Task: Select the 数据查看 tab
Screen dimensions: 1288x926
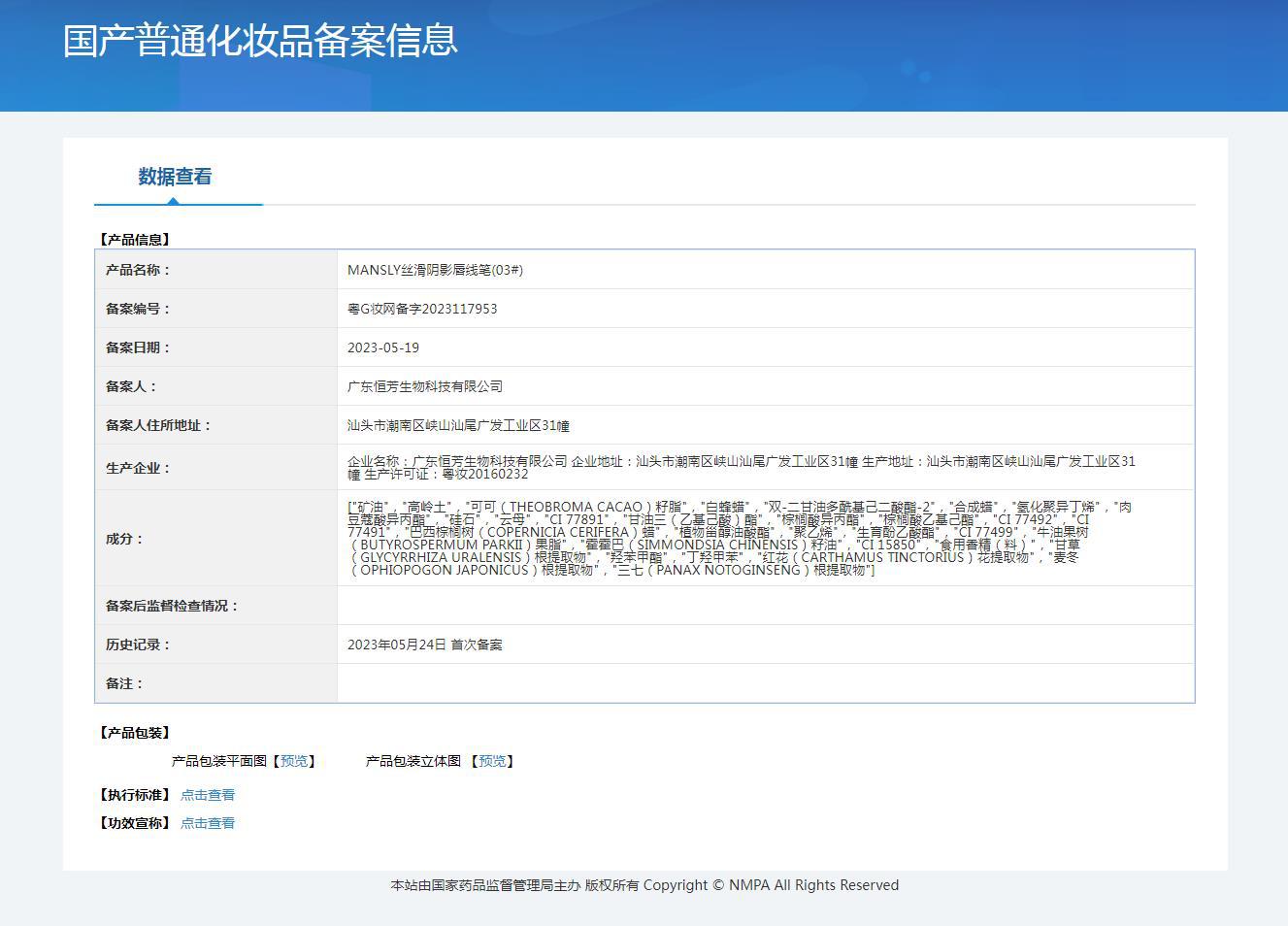Action: tap(175, 177)
